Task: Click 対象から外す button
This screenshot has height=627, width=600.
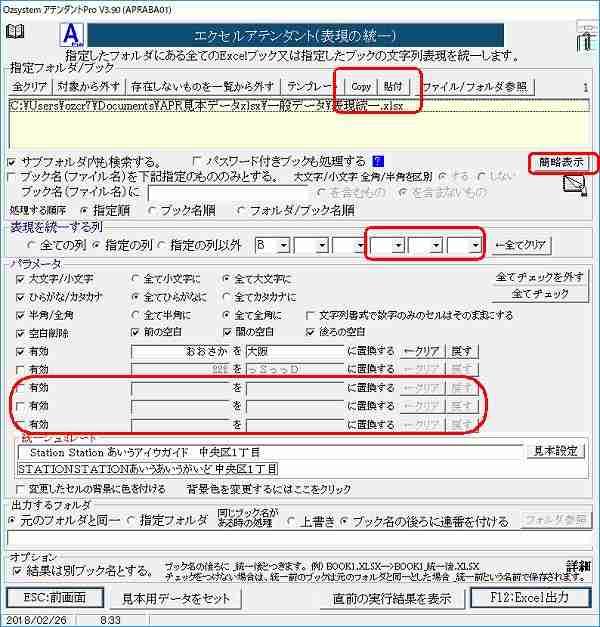Action: coord(88,86)
